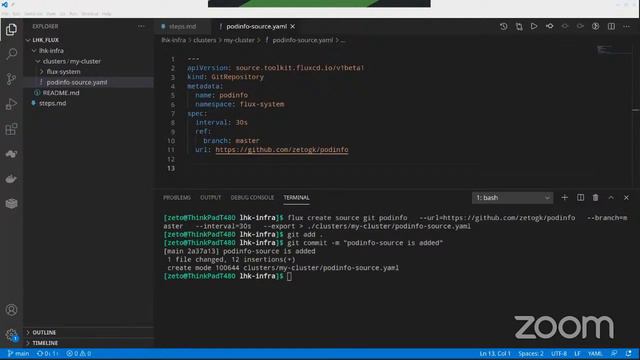Open the terminal selector dropdown 1: bash
Viewport: 640px width, 360px height.
click(513, 198)
